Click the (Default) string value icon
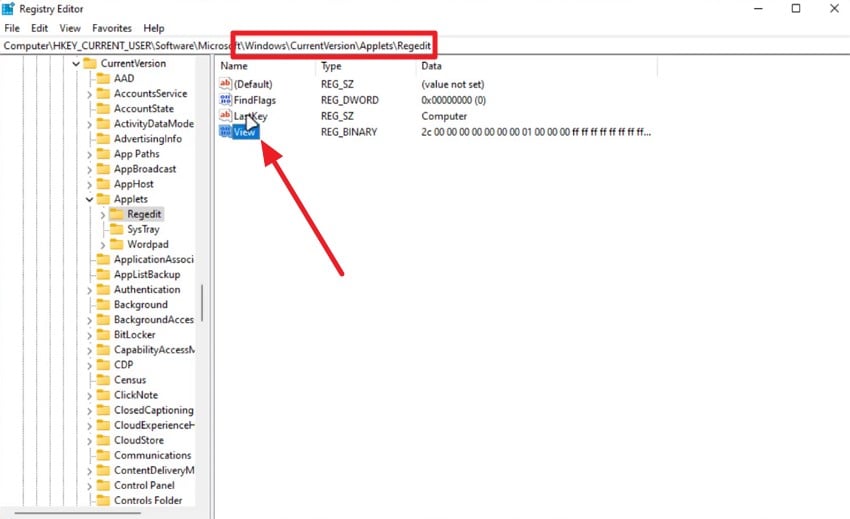850x519 pixels. (225, 84)
